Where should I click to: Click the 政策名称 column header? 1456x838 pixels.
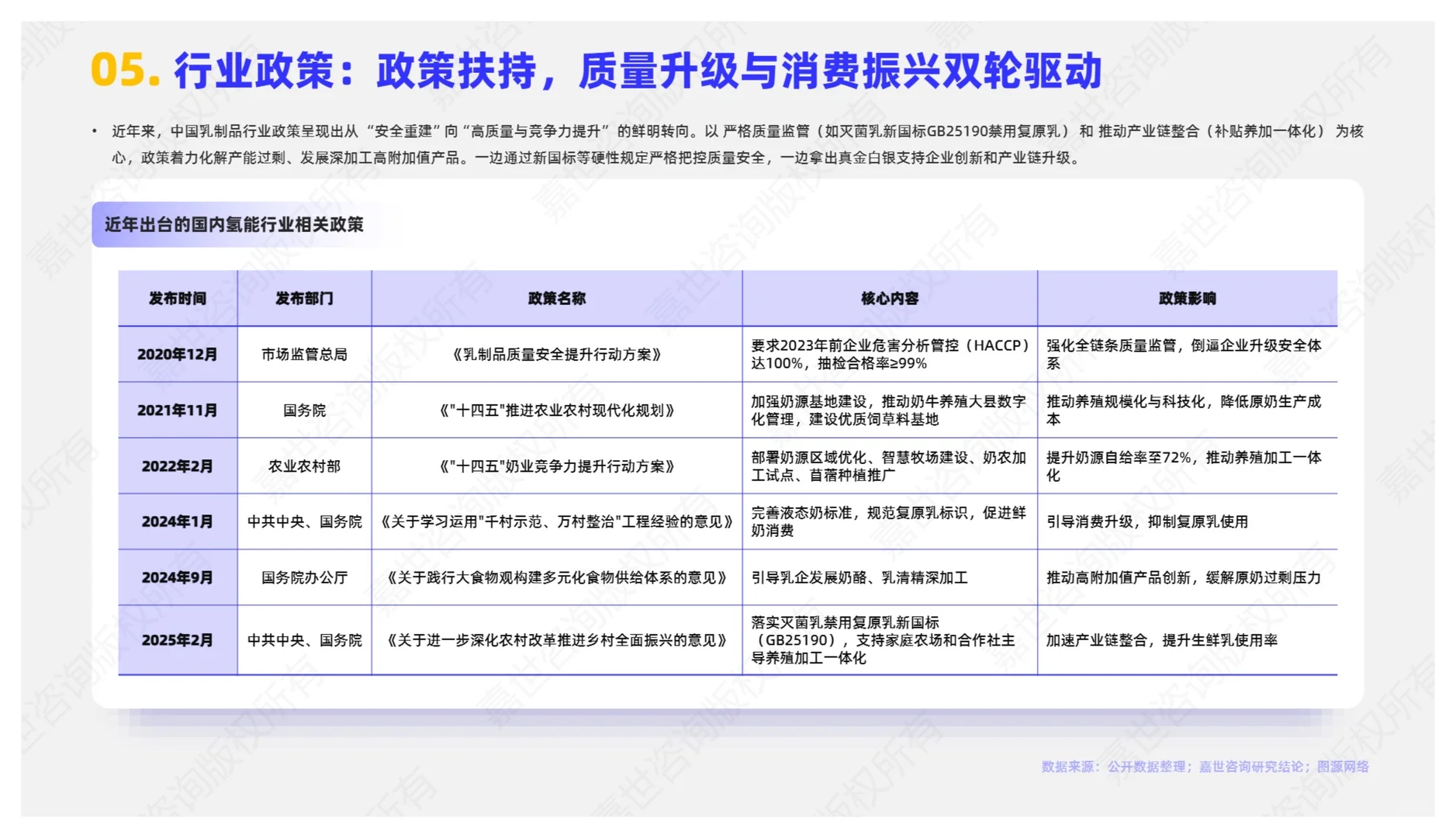(557, 298)
